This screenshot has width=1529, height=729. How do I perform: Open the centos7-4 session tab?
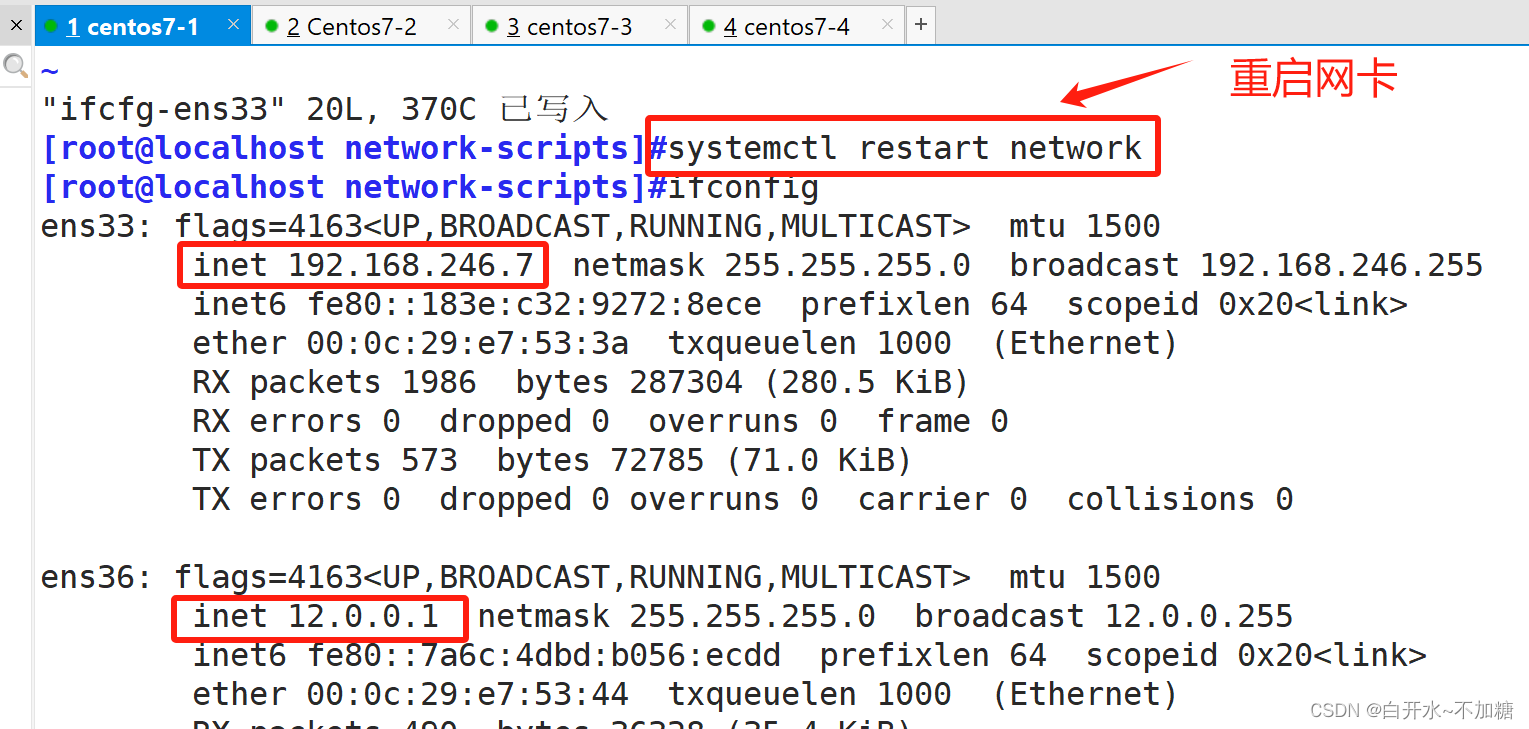tap(786, 27)
